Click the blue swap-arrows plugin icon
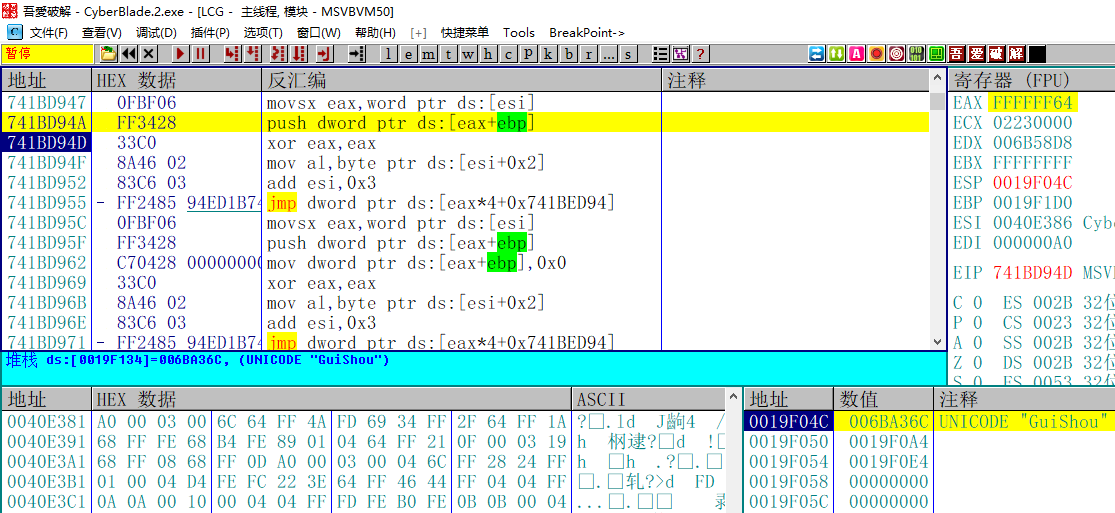 coord(816,54)
